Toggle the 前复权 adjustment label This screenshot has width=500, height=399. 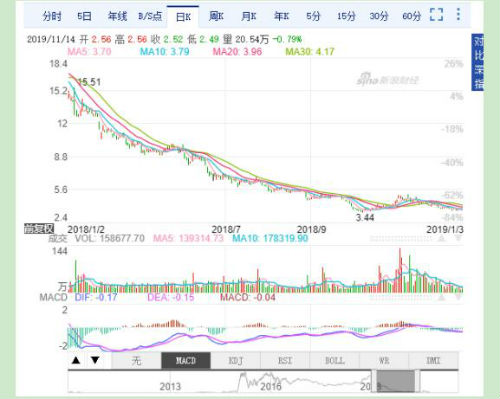point(39,229)
